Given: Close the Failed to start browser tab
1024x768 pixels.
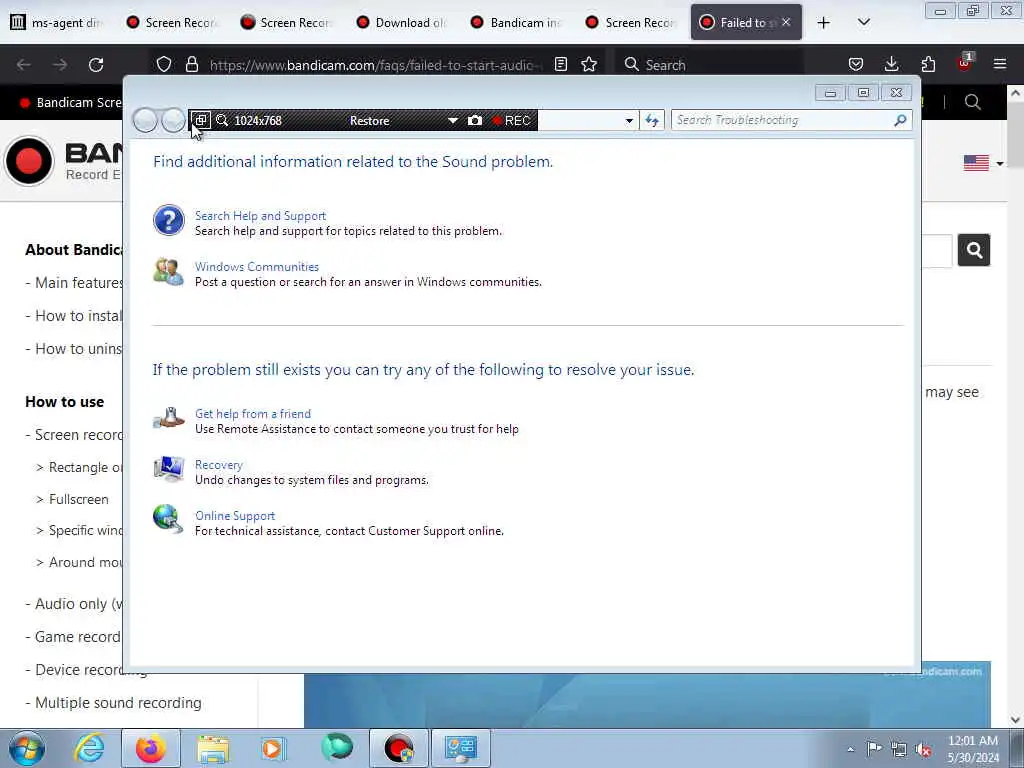Looking at the screenshot, I should pyautogui.click(x=786, y=22).
